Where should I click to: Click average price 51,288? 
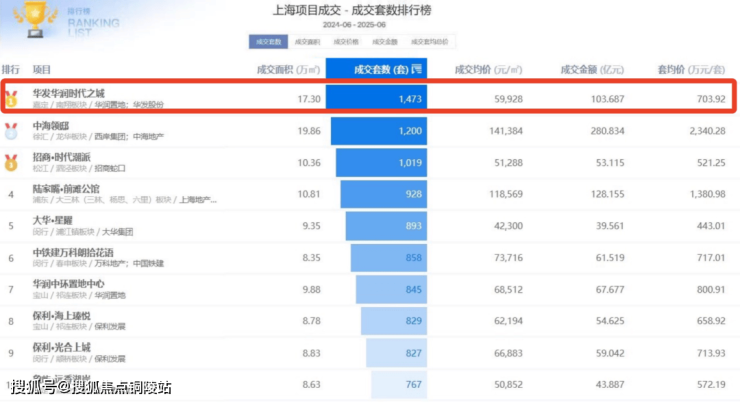point(508,163)
